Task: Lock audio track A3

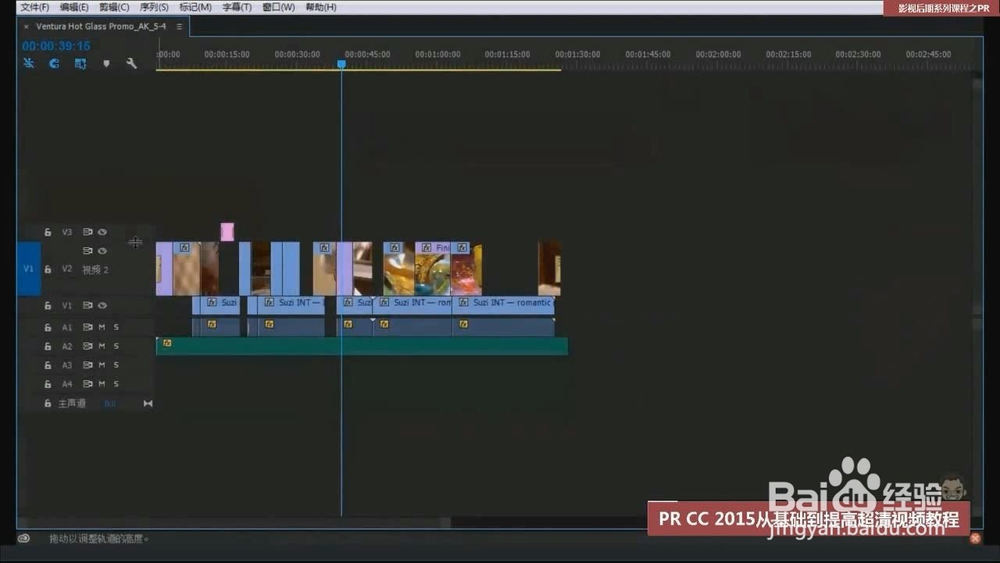Action: pyautogui.click(x=48, y=365)
